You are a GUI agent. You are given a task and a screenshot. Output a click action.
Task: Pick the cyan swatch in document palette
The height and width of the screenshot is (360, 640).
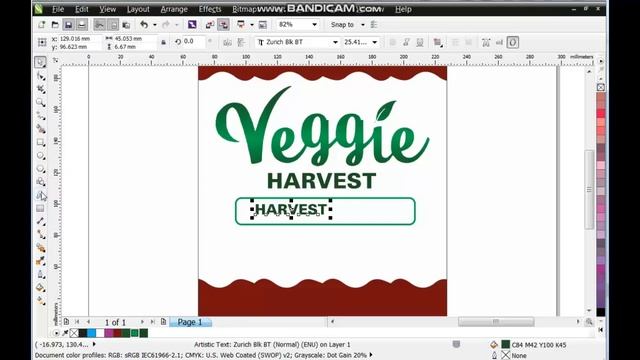click(x=91, y=333)
